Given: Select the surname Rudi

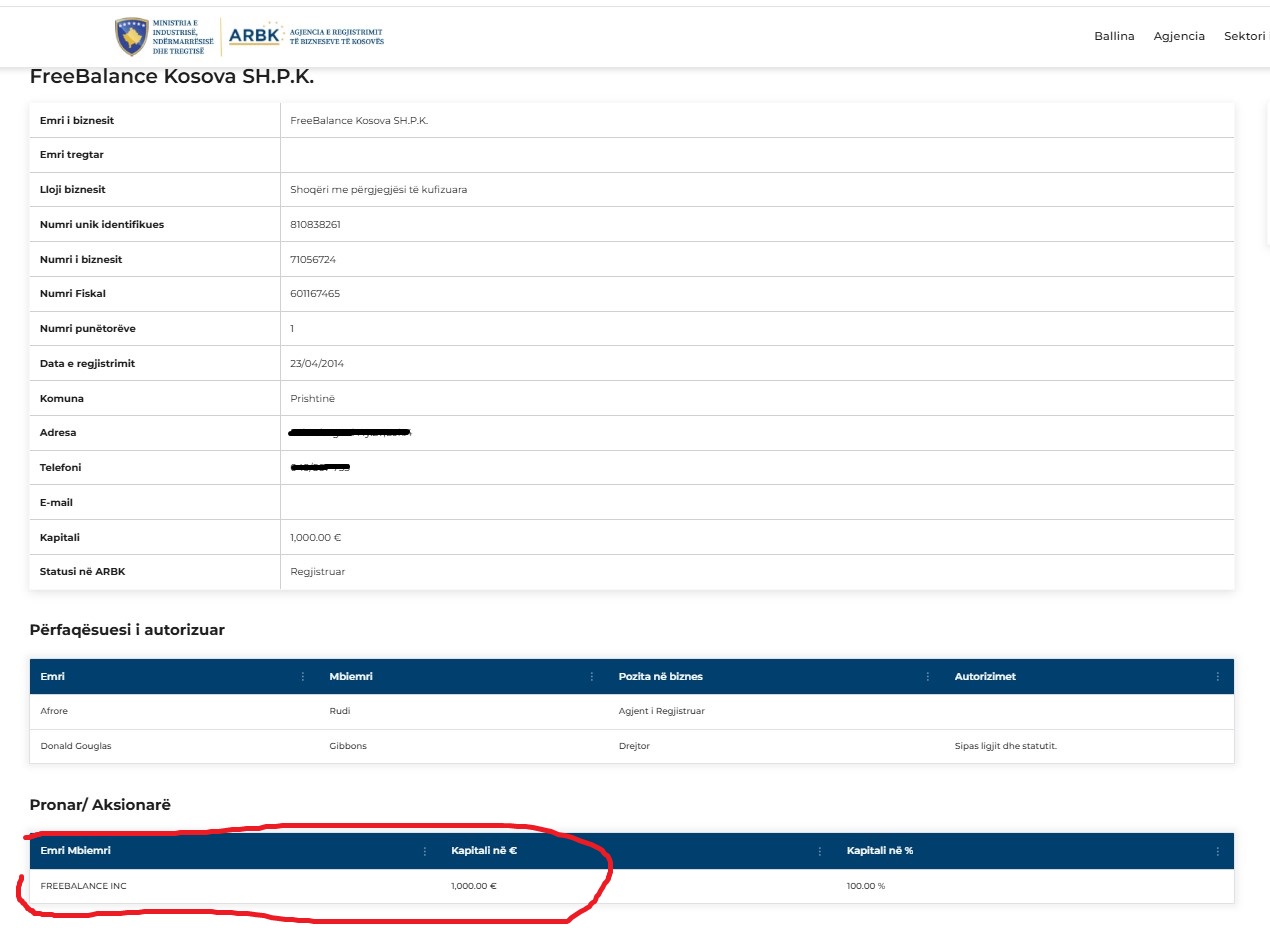Looking at the screenshot, I should 340,712.
